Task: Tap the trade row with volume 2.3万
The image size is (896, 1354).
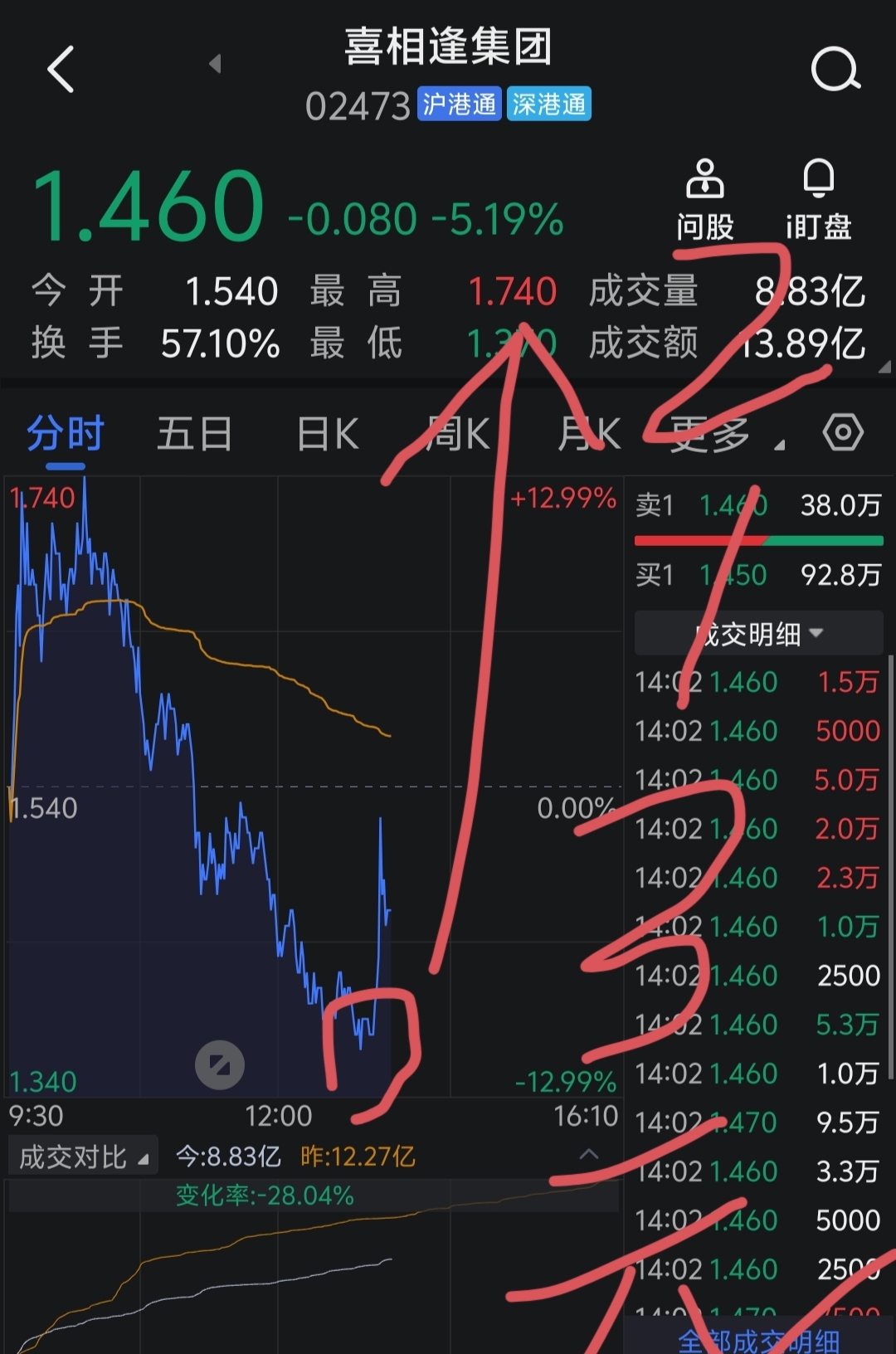Action: click(757, 878)
